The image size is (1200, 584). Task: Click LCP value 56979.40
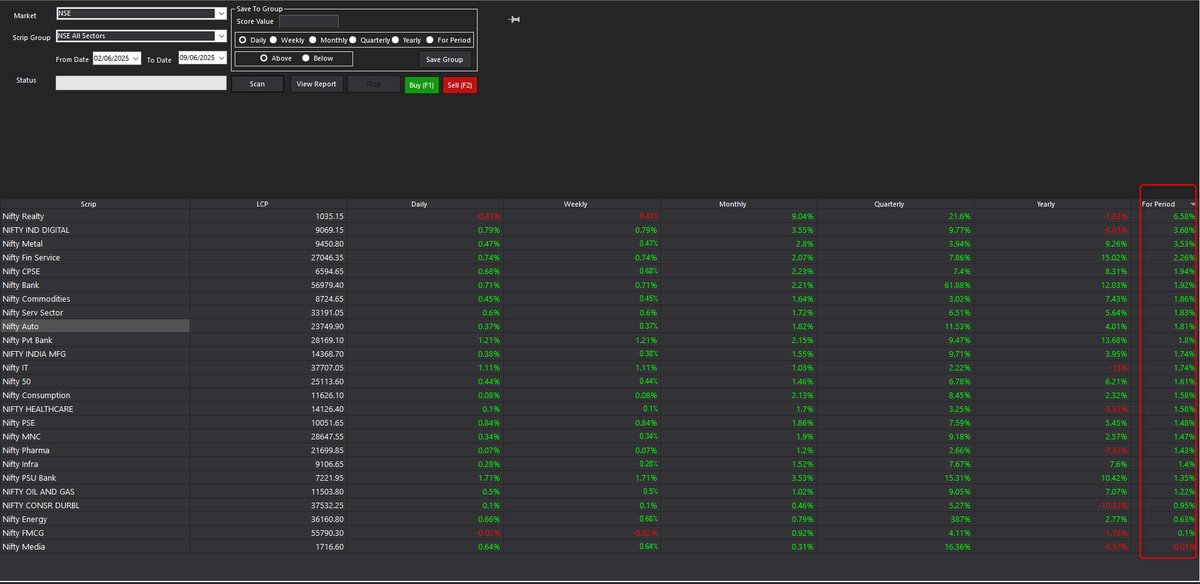[327, 285]
